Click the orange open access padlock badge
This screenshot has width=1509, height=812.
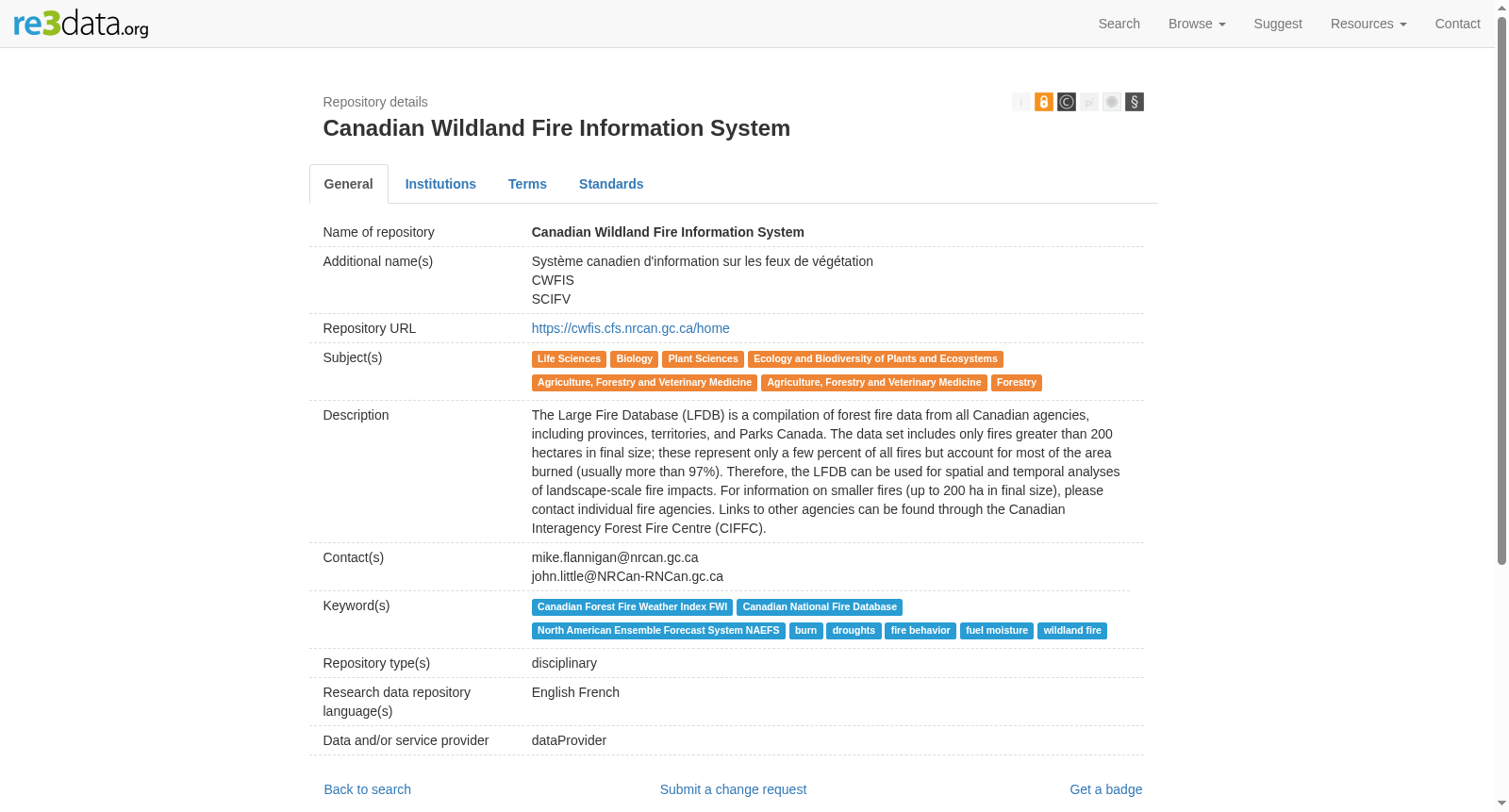click(1044, 102)
